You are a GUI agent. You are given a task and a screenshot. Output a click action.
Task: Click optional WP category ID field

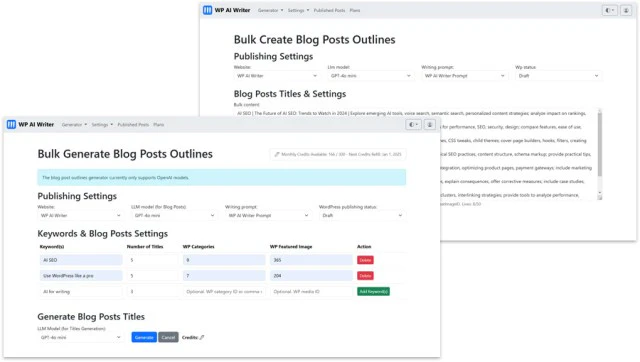pyautogui.click(x=224, y=291)
